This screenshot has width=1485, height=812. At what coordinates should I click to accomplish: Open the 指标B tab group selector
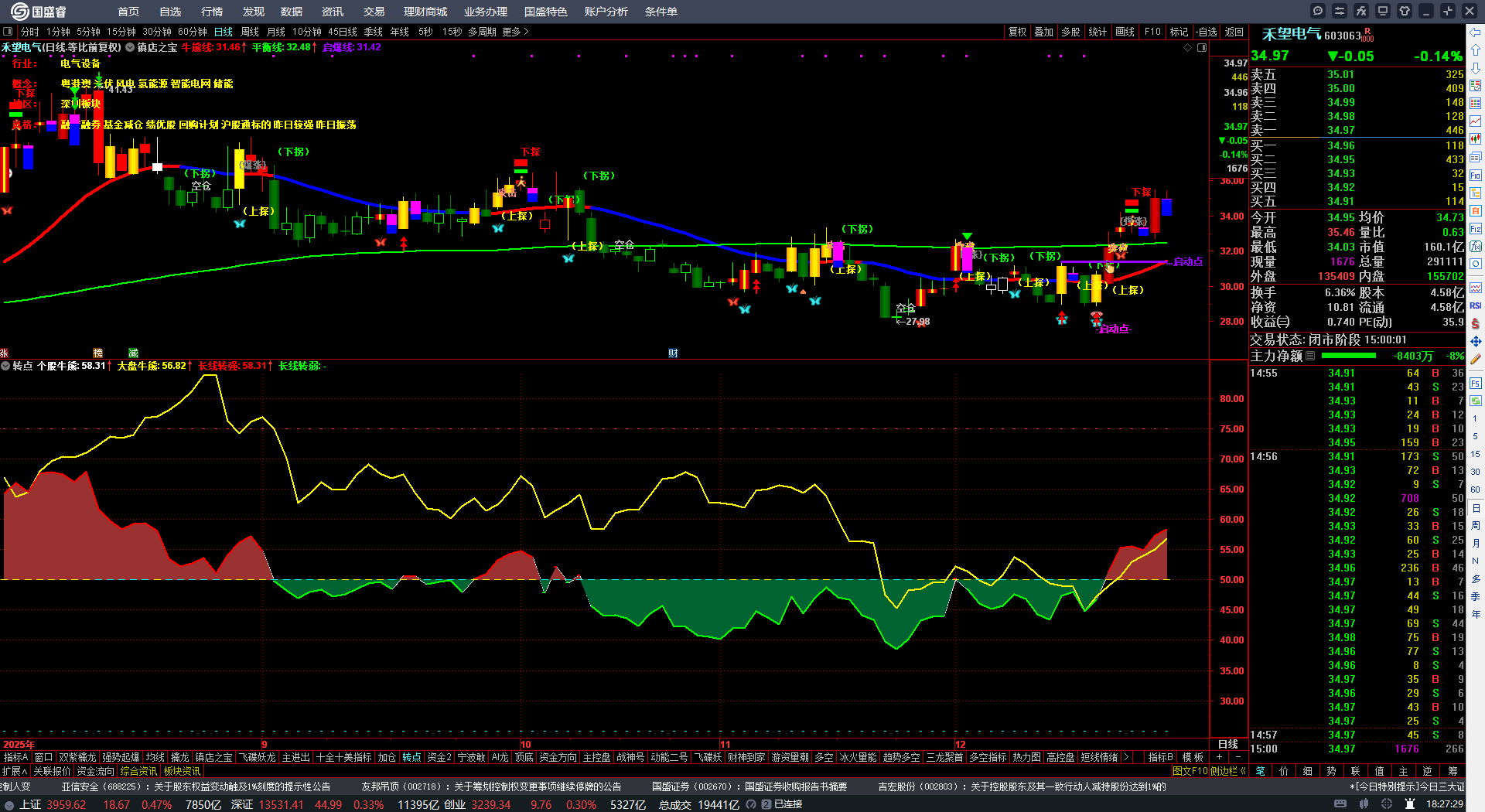(x=1160, y=757)
